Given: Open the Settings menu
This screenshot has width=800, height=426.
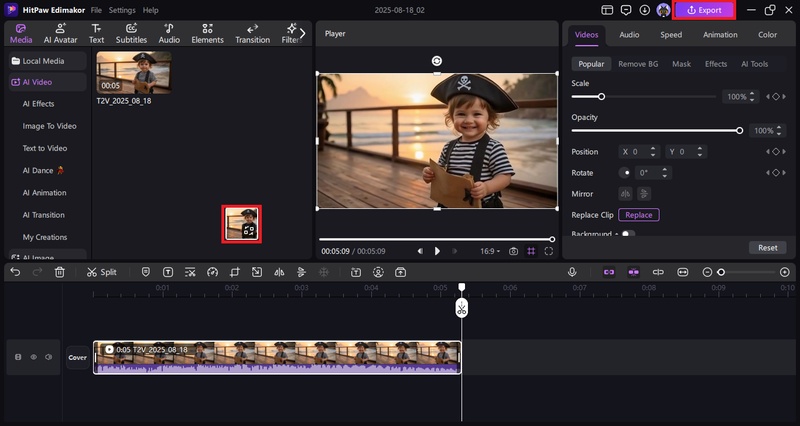Looking at the screenshot, I should (122, 10).
